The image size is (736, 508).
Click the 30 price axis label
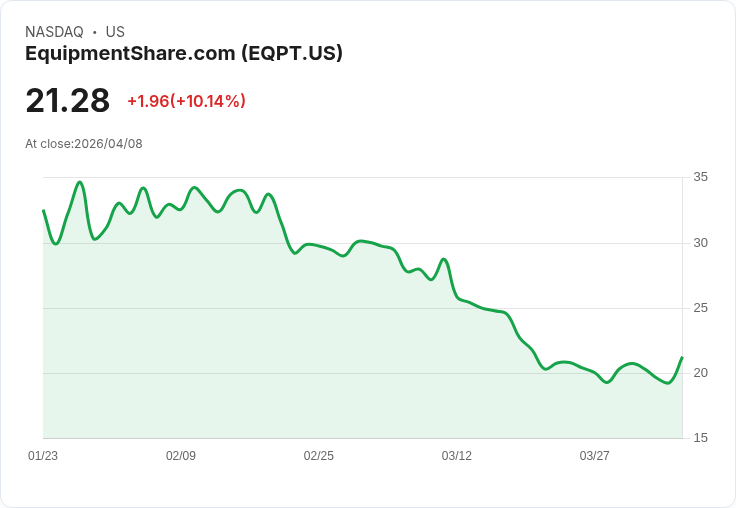(700, 243)
